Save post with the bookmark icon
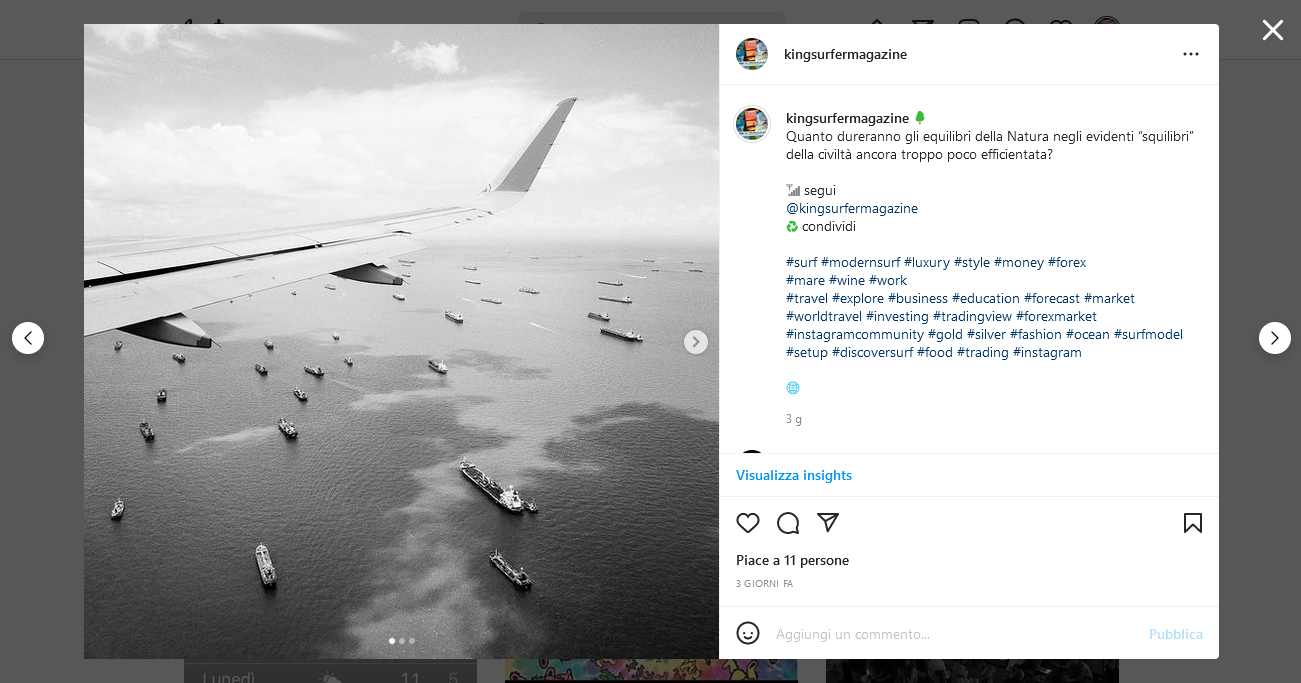The width and height of the screenshot is (1301, 683). coord(1192,523)
